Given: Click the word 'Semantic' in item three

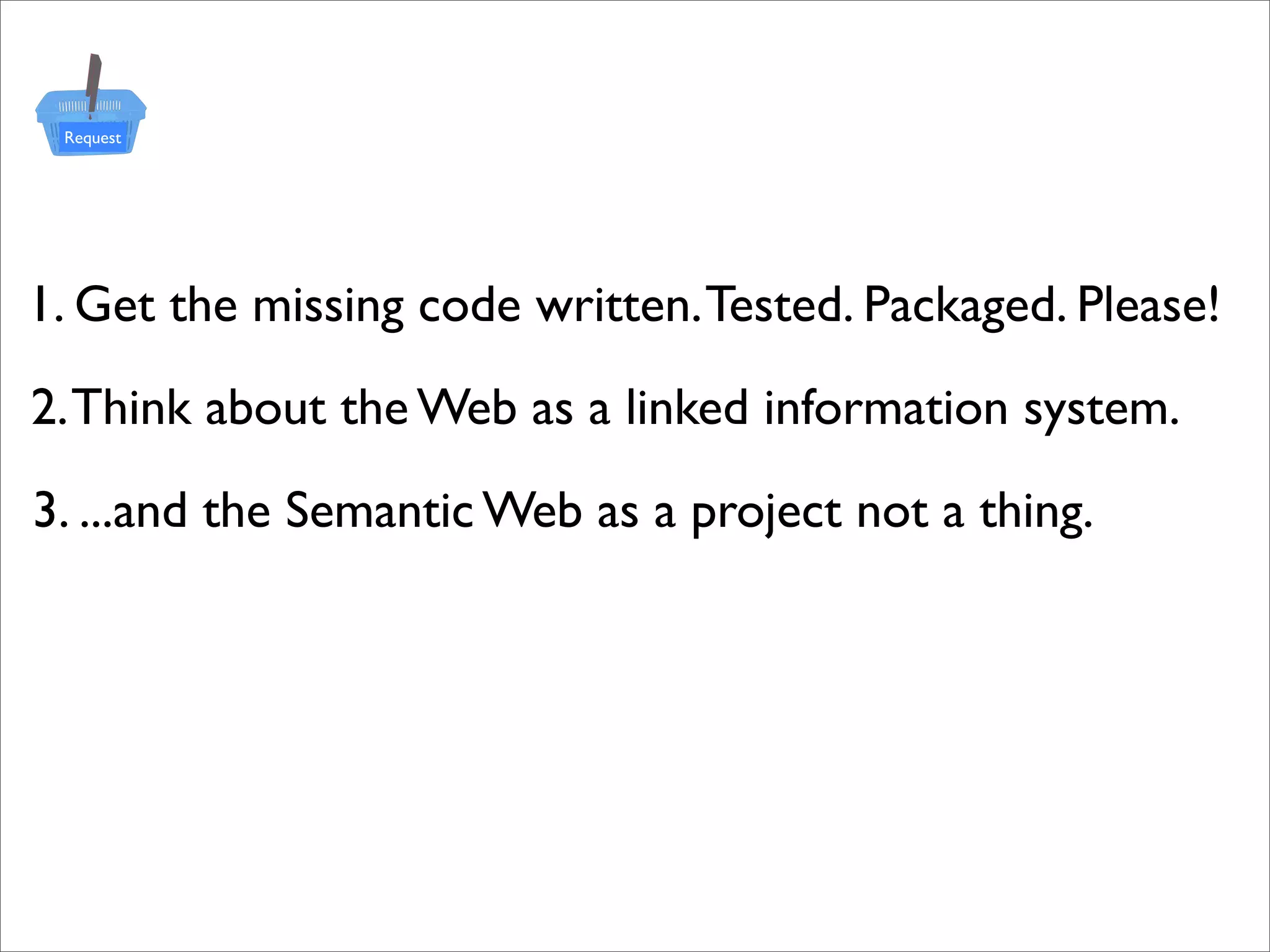Looking at the screenshot, I should point(380,511).
